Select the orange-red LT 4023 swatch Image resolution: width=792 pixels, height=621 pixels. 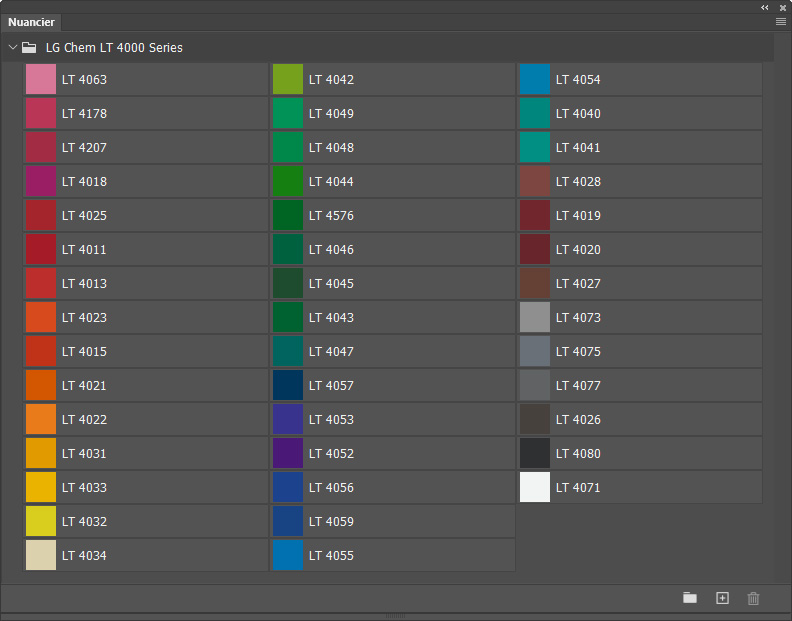[41, 317]
